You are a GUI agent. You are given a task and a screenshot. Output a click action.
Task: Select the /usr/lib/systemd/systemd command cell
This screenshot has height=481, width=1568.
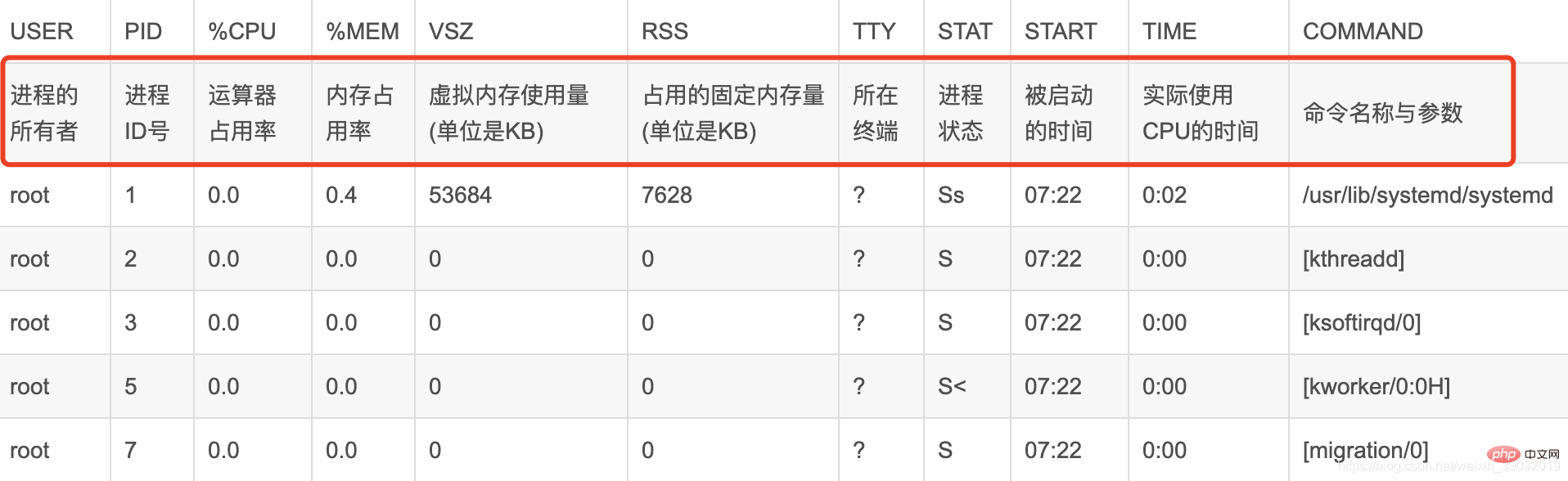coord(1428,196)
